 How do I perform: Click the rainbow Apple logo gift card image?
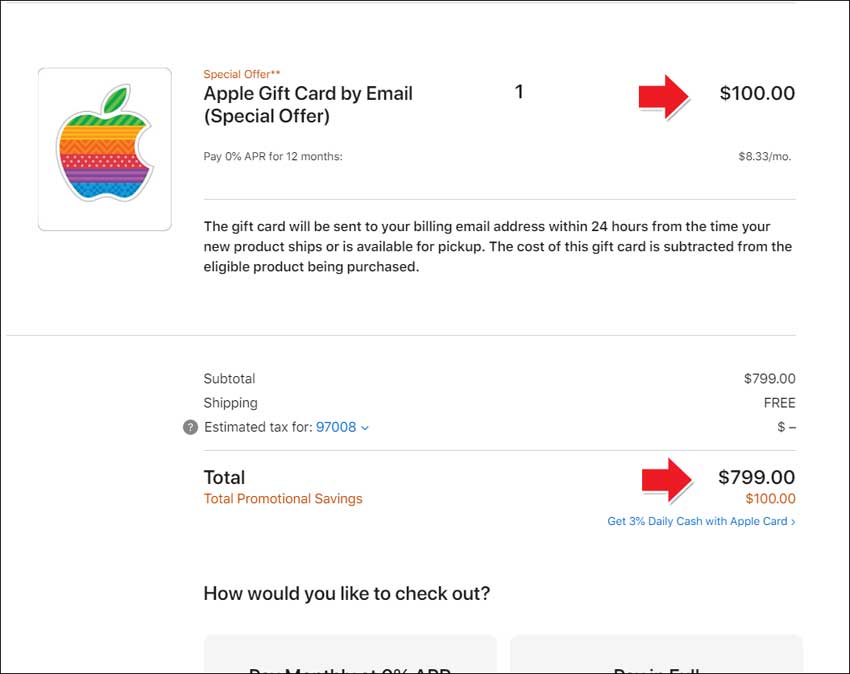[105, 149]
